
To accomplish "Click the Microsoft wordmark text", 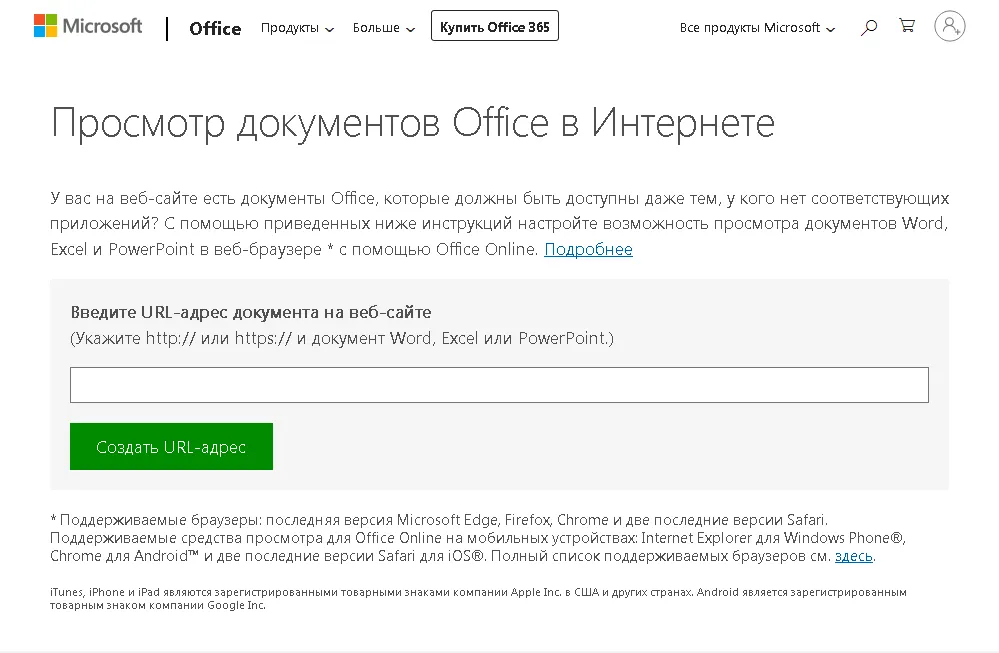I will (103, 26).
